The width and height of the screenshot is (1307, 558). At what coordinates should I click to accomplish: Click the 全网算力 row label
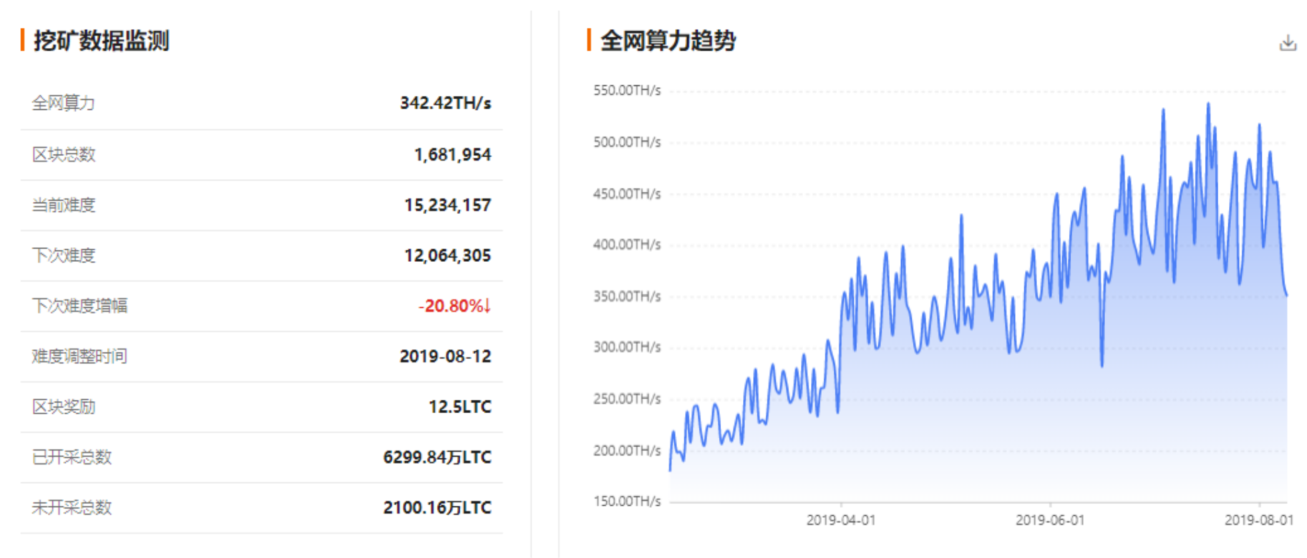click(x=64, y=103)
